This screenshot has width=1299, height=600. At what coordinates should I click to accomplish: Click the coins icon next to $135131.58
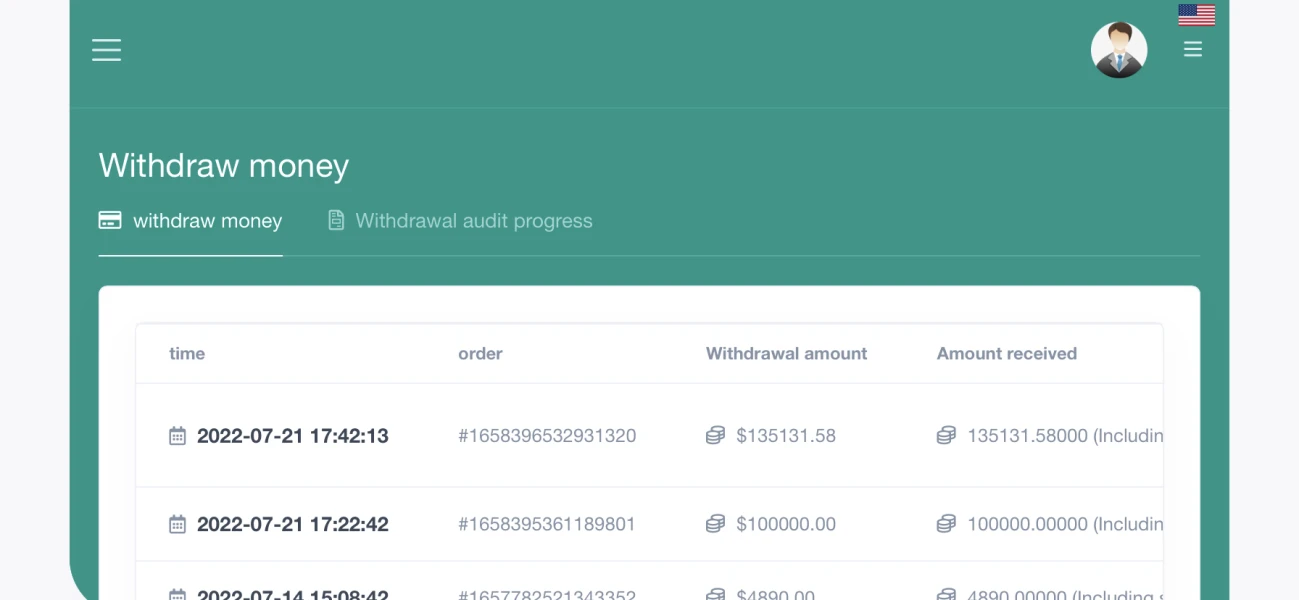pyautogui.click(x=715, y=436)
